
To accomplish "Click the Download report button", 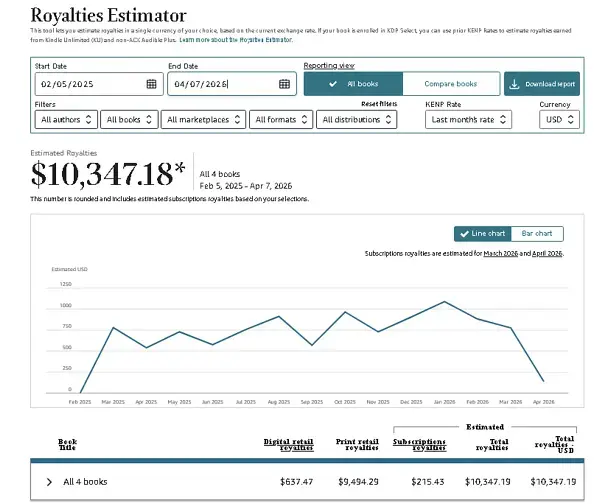I will click(x=542, y=84).
